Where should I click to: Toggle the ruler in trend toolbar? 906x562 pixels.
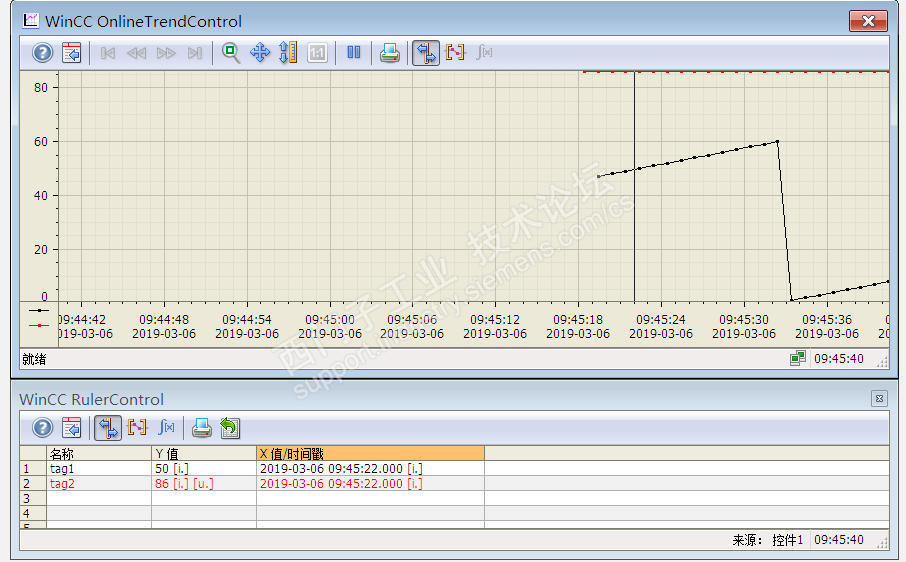tap(426, 53)
